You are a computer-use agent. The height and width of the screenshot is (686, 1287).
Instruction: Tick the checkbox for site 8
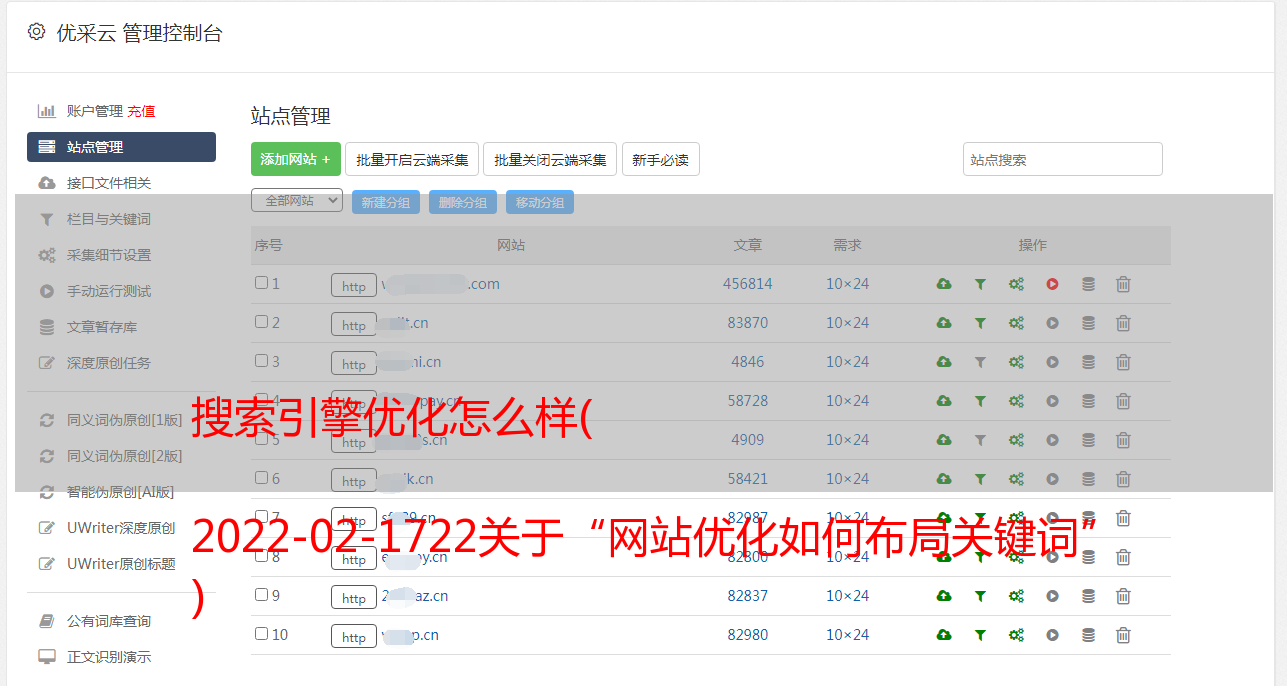click(x=261, y=556)
